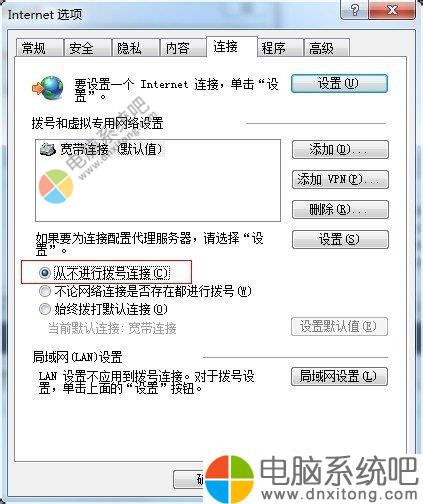The image size is (423, 504).
Task: Open the 内容 tab
Action: tap(183, 48)
